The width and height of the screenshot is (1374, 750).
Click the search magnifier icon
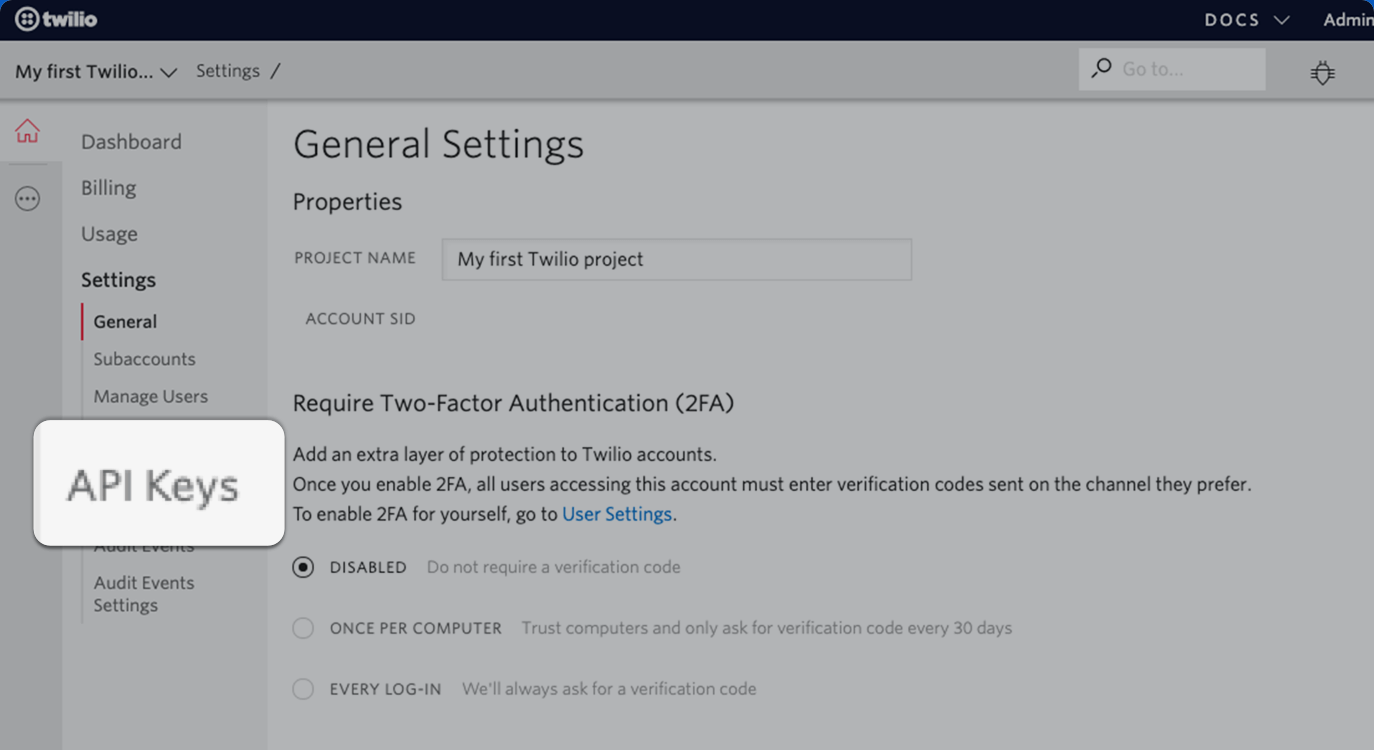click(x=1101, y=68)
